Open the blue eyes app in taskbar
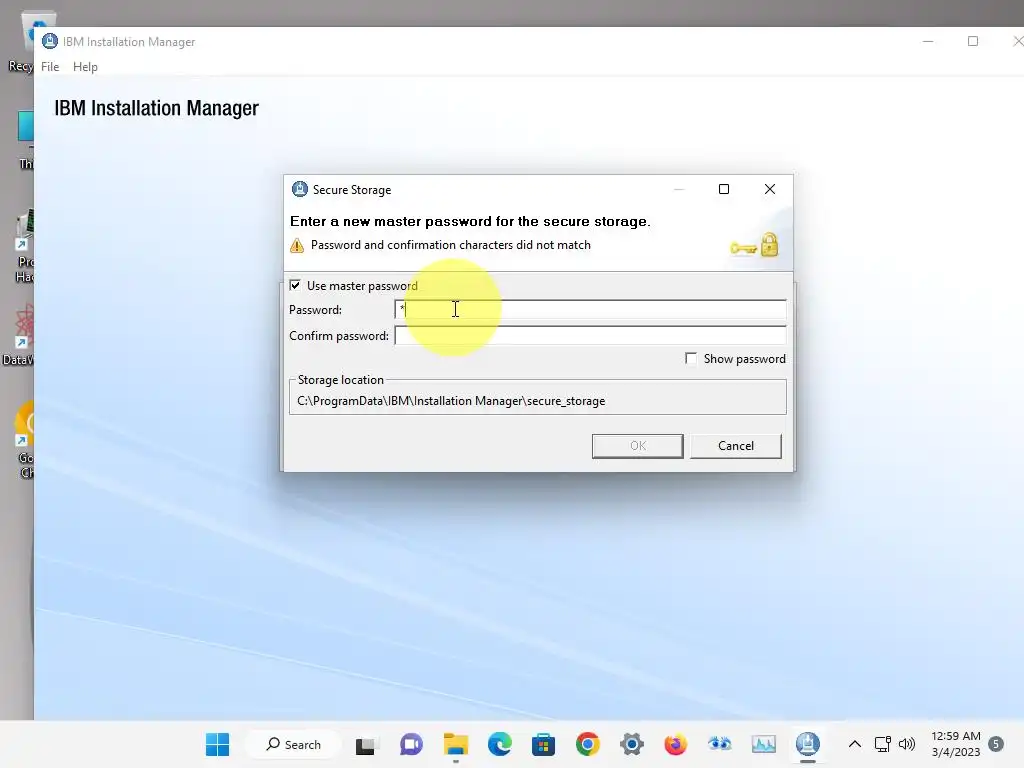Viewport: 1024px width, 768px height. coord(720,744)
